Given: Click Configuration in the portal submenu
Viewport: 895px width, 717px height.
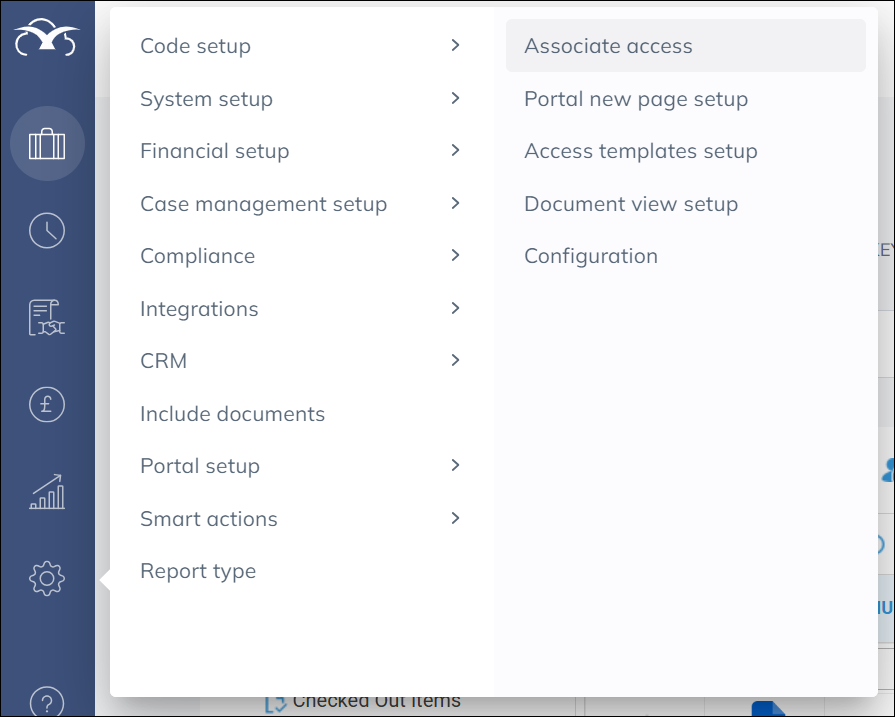Looking at the screenshot, I should [591, 256].
